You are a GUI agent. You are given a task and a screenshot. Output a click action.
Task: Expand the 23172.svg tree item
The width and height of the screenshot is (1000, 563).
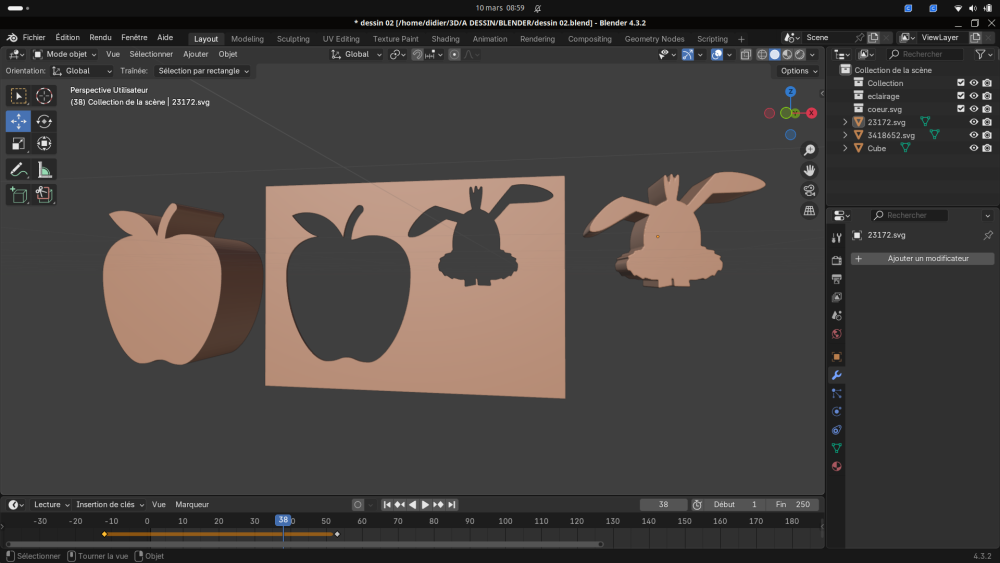pos(845,122)
